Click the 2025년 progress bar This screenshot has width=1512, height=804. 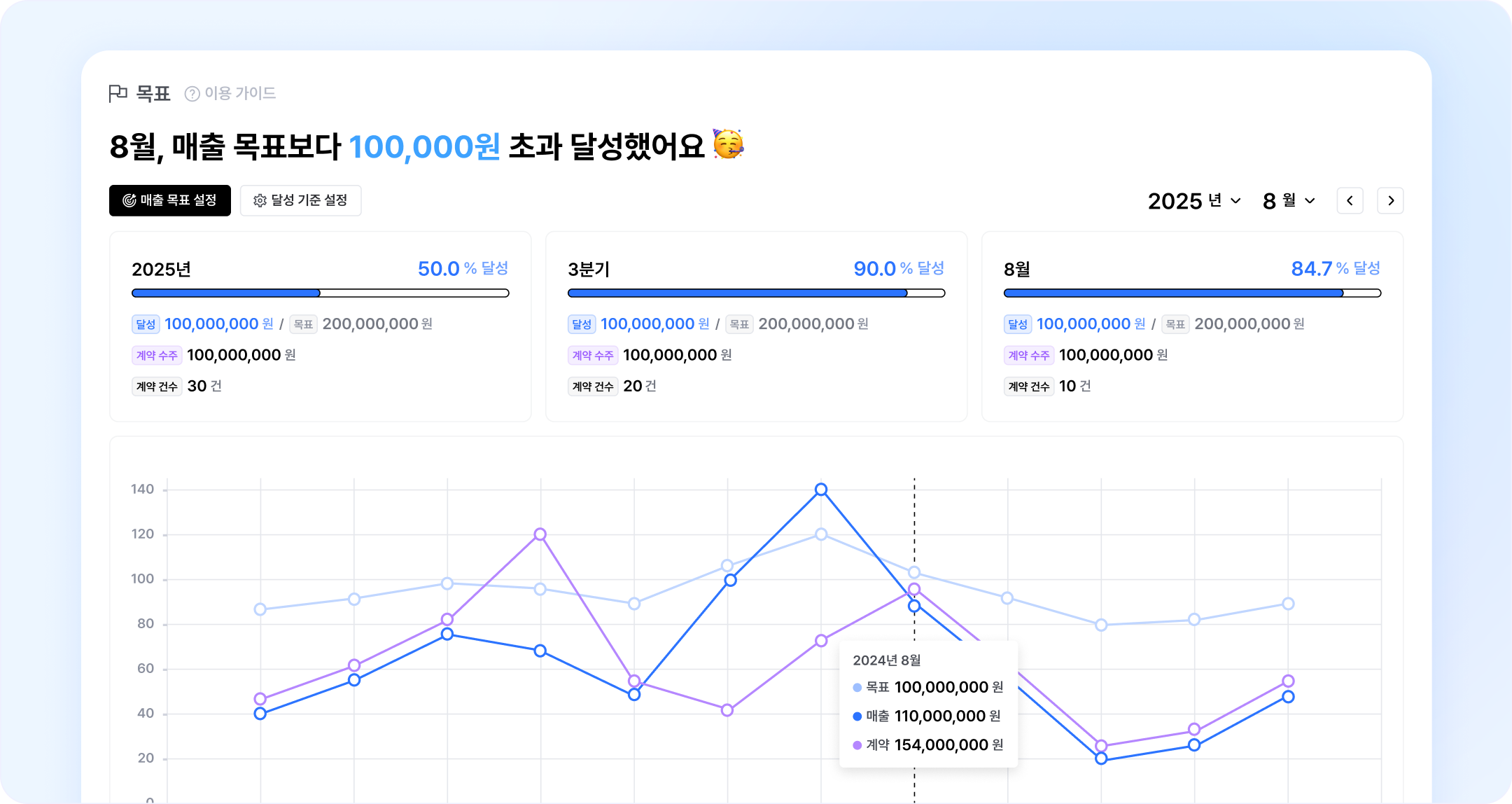pyautogui.click(x=320, y=293)
